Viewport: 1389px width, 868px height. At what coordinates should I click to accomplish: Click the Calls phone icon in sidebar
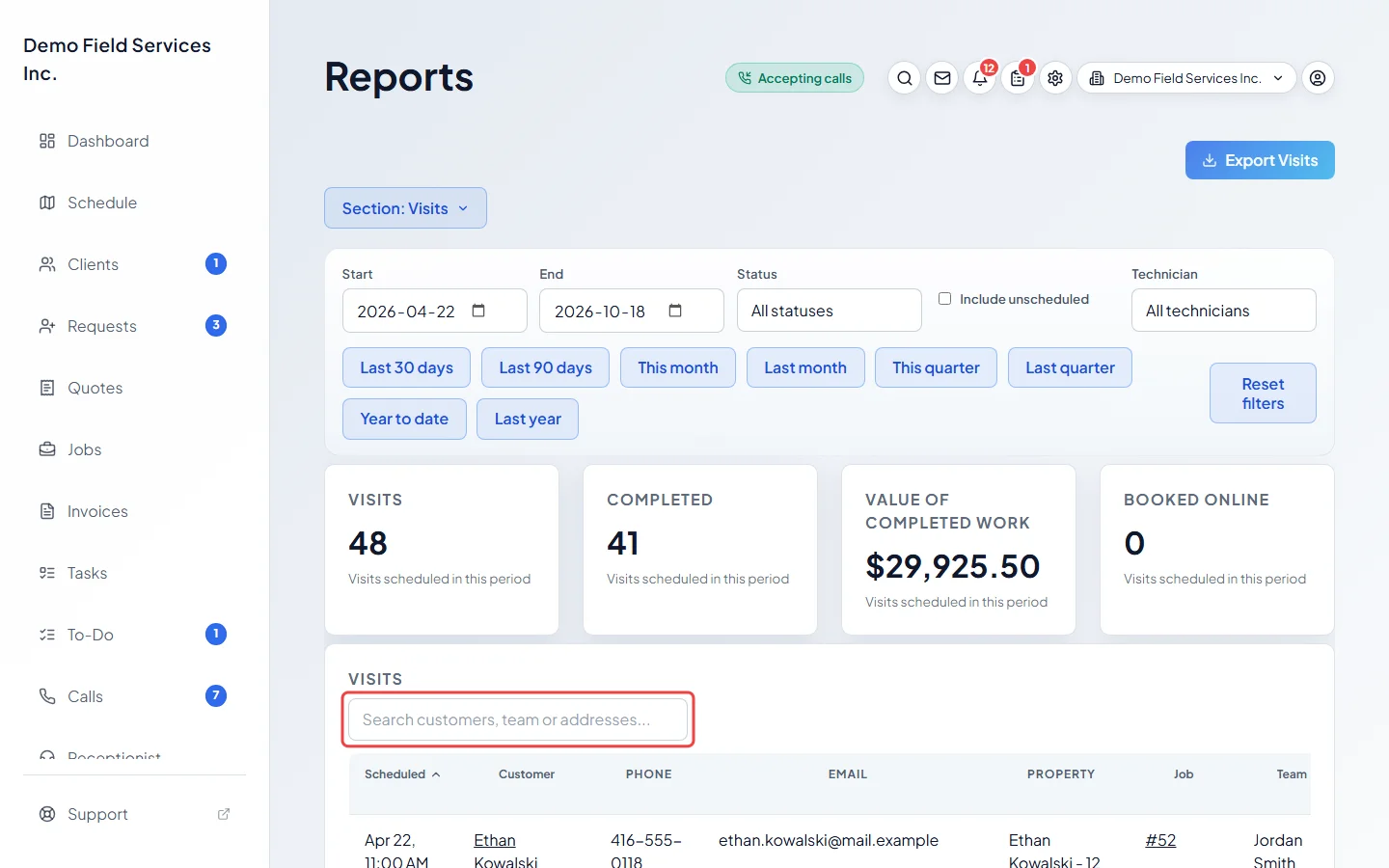point(47,696)
